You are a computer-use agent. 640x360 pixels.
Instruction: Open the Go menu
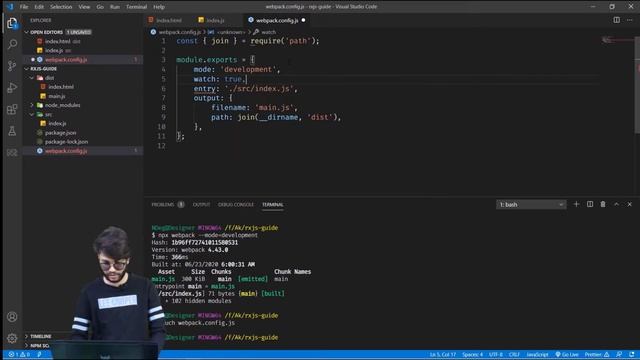click(x=100, y=7)
